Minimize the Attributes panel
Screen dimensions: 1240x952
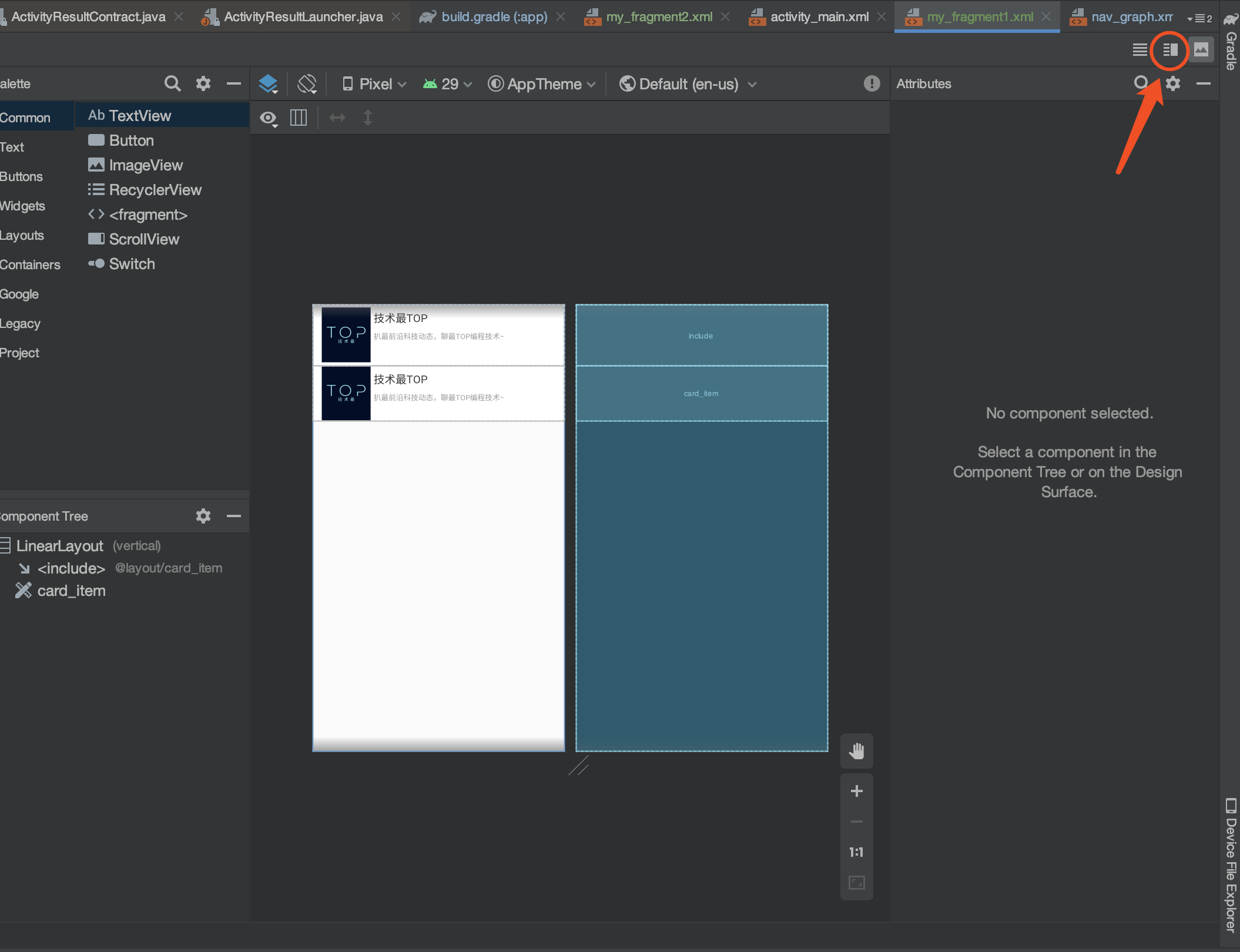pos(1204,83)
